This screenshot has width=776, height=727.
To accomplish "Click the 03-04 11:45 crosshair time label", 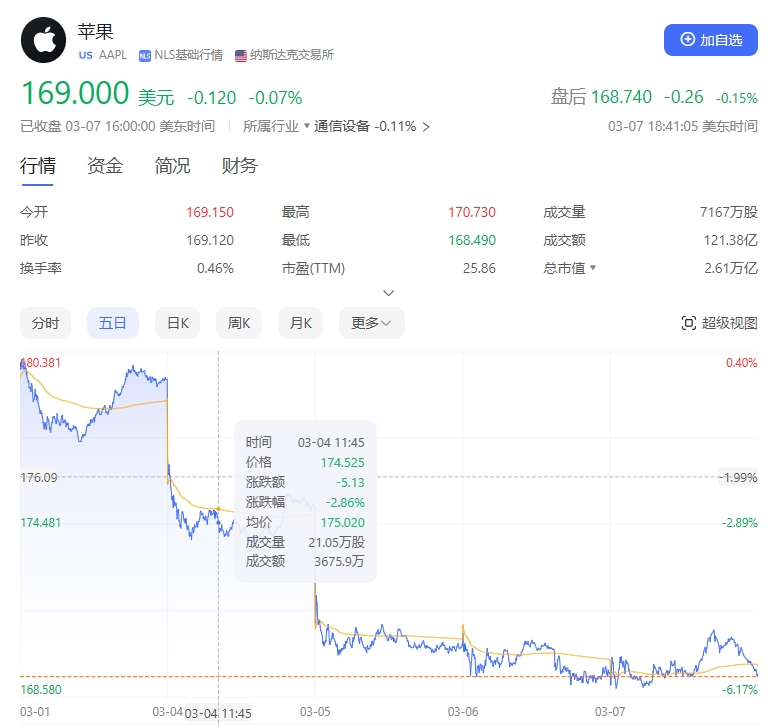I will [218, 714].
